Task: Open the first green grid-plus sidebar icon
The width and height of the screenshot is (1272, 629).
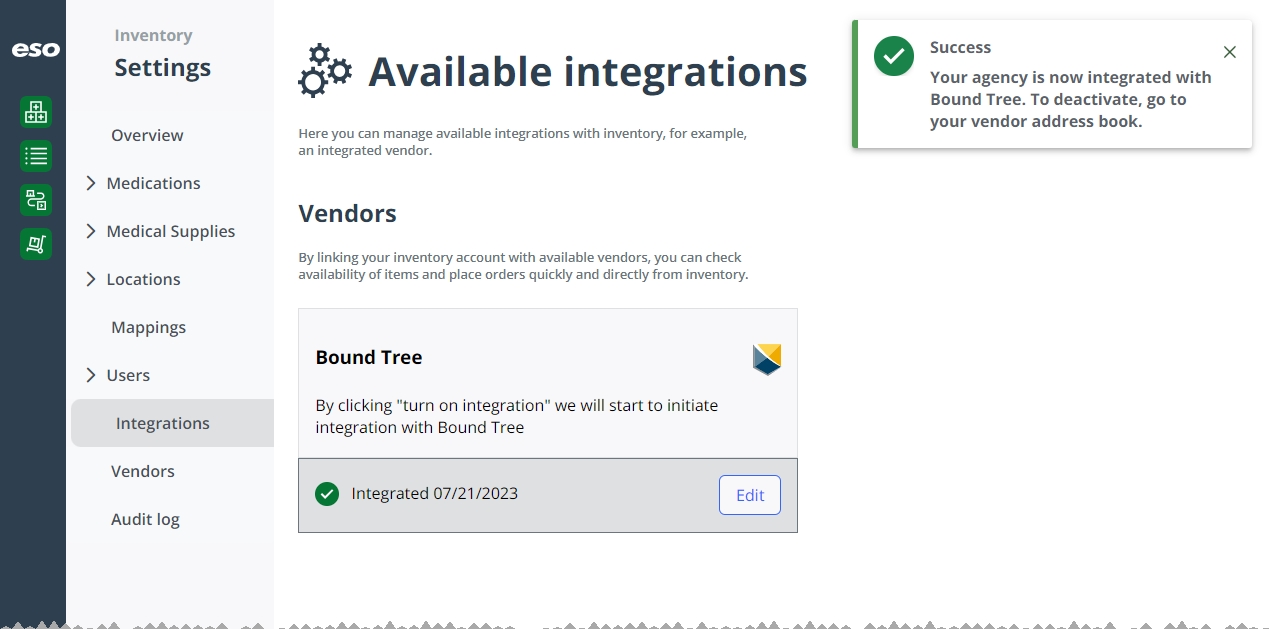Action: 36,112
